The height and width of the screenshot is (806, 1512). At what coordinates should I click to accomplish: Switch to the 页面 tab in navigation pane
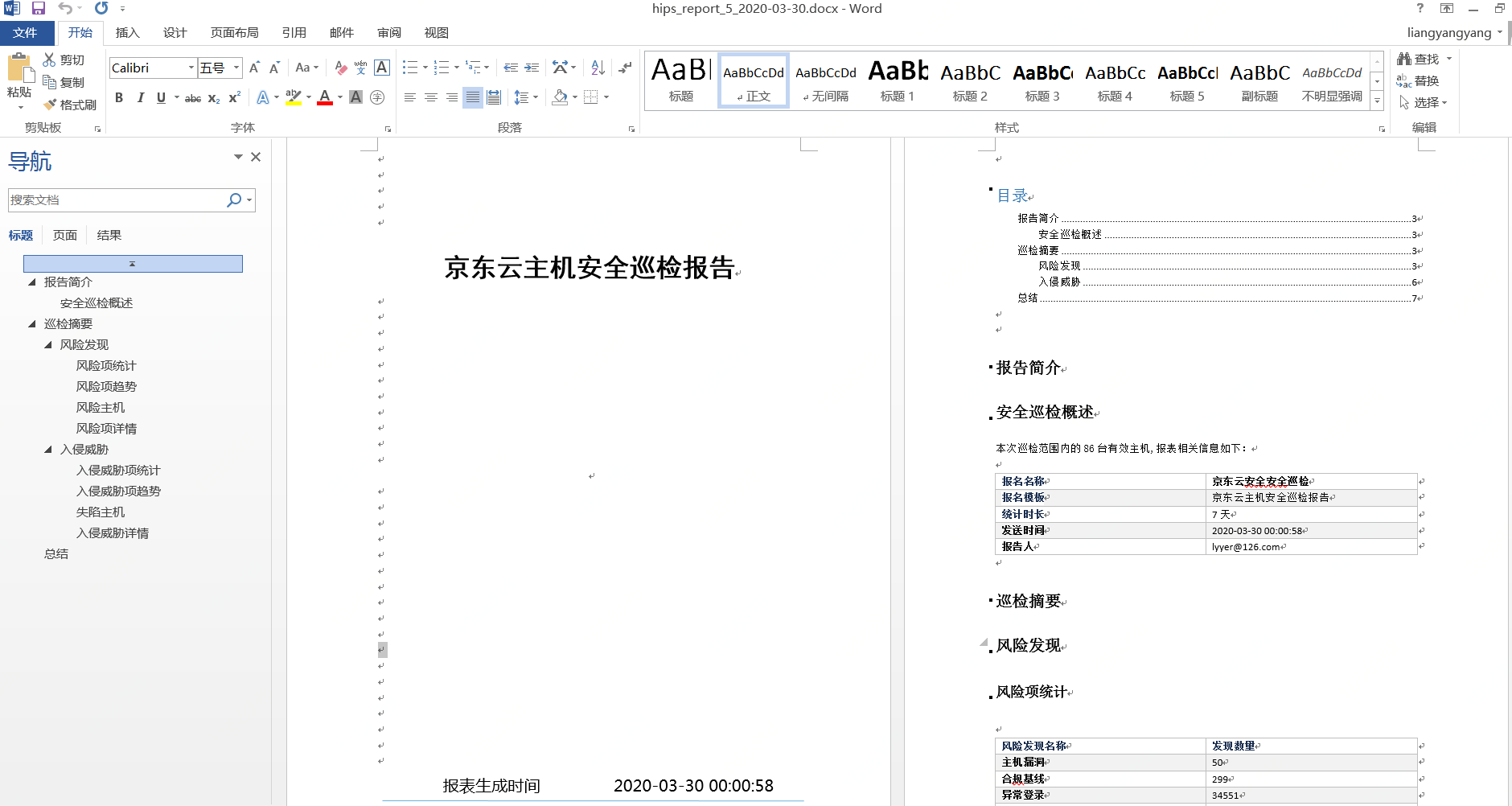click(x=64, y=235)
